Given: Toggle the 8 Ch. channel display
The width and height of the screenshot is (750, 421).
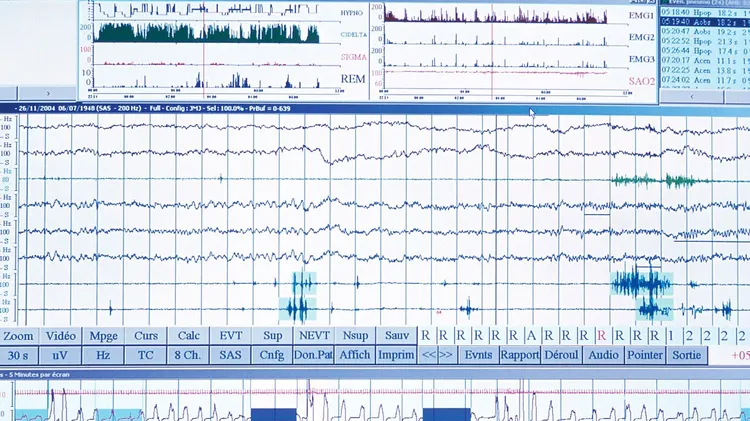Looking at the screenshot, I should tap(188, 355).
